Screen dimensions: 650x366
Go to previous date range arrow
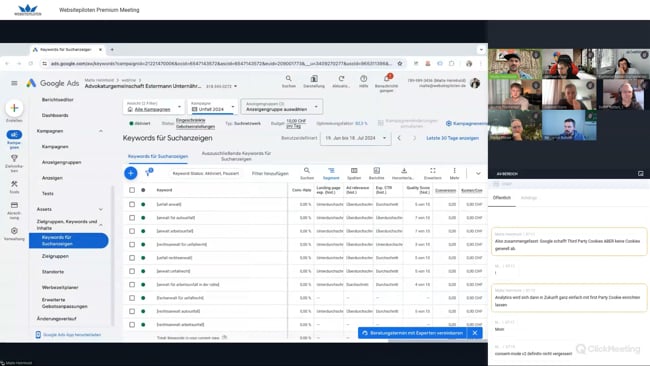(x=399, y=138)
